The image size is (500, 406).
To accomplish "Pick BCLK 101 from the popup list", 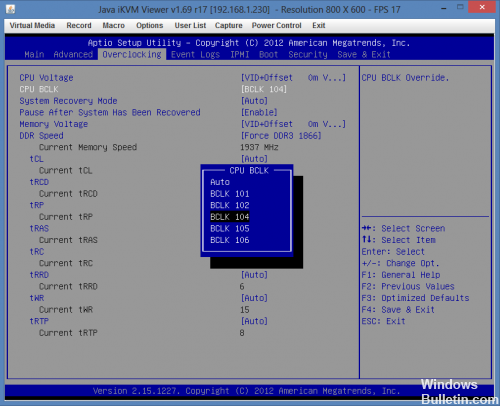I will pyautogui.click(x=230, y=194).
